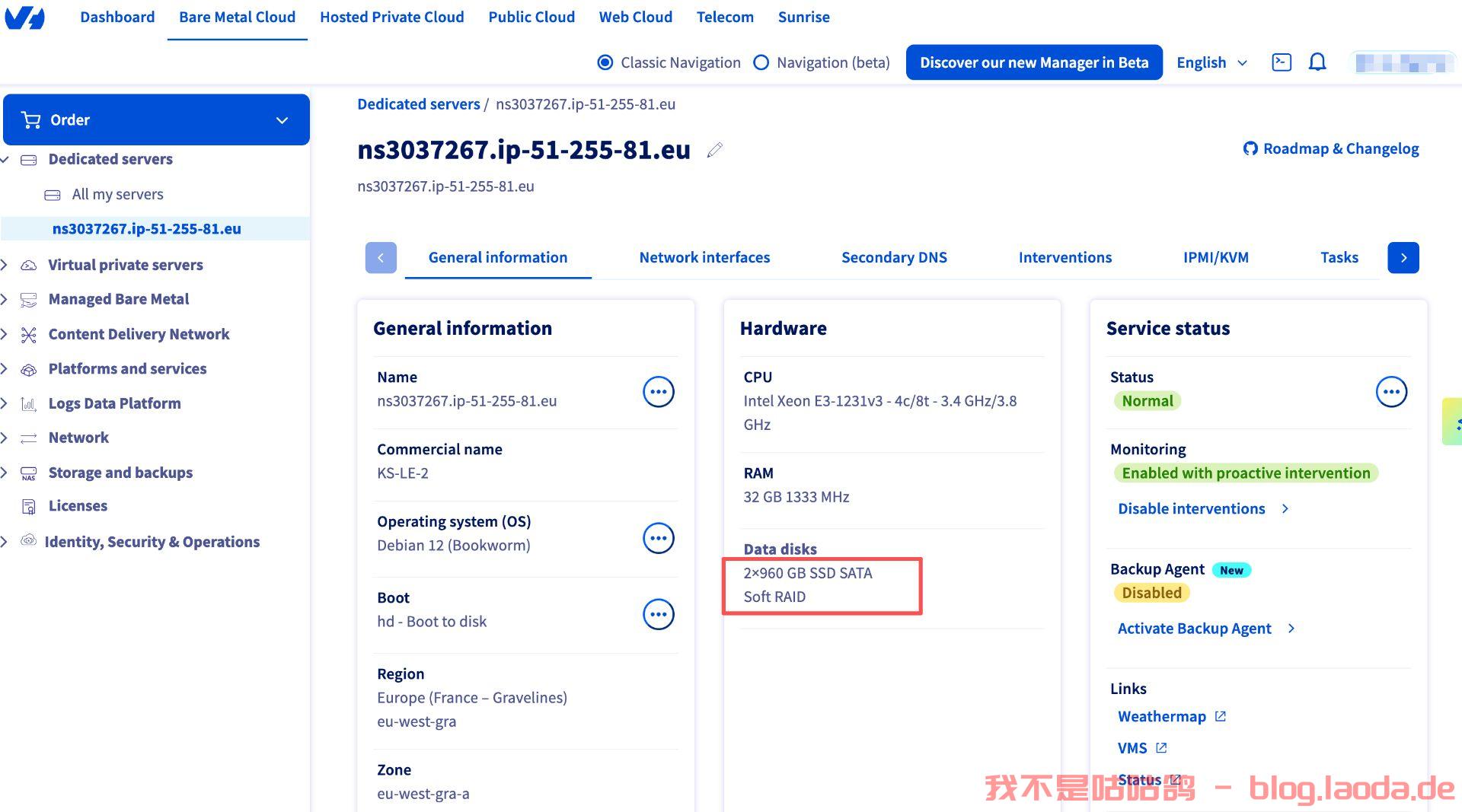Viewport: 1462px width, 812px height.
Task: Click the Managed Bare Metal icon
Action: (x=28, y=300)
